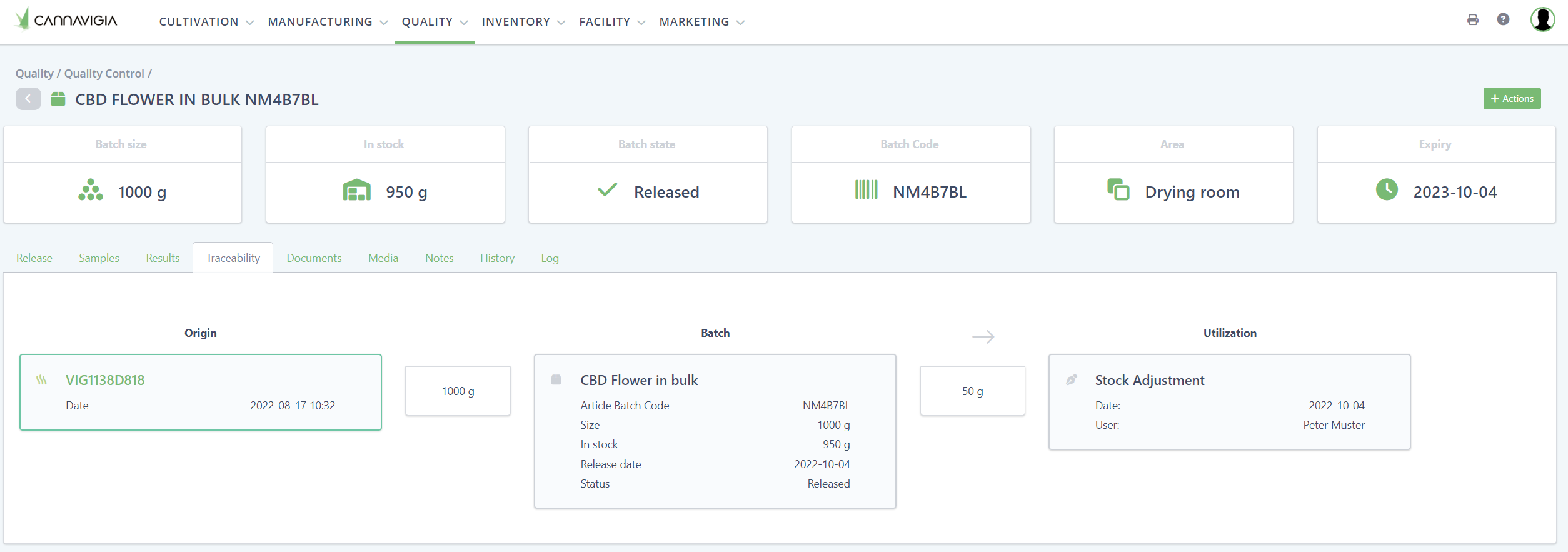Screen dimensions: 1568x552
Task: Open the History tab
Action: pyautogui.click(x=497, y=258)
